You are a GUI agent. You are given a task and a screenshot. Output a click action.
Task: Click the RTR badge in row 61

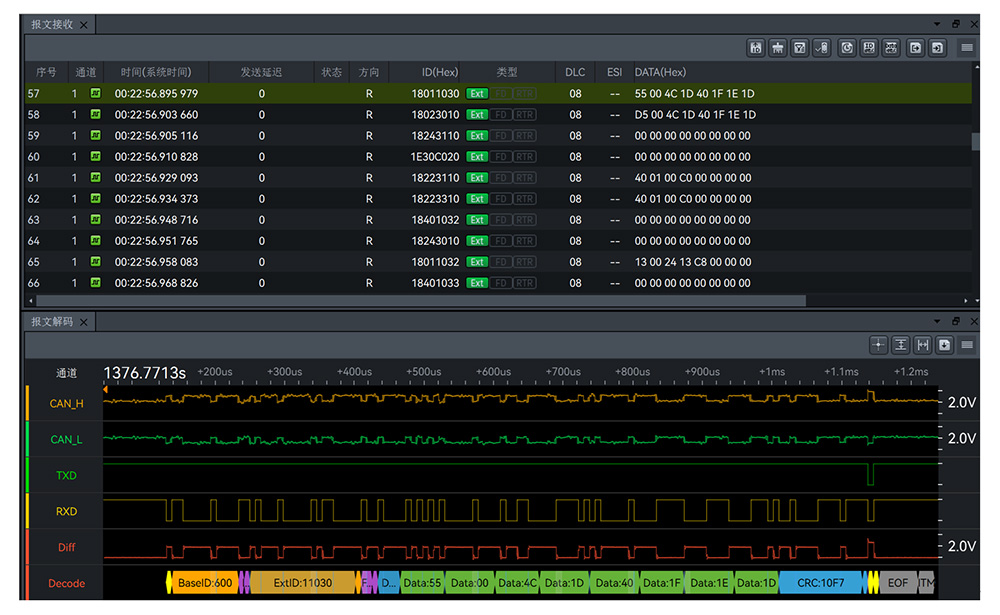tap(524, 178)
